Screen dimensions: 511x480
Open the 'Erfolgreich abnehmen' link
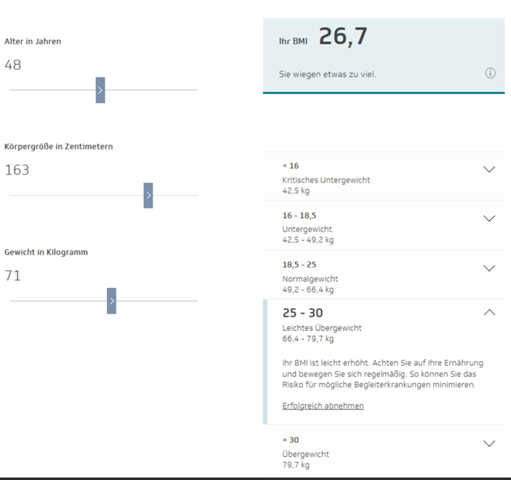323,406
